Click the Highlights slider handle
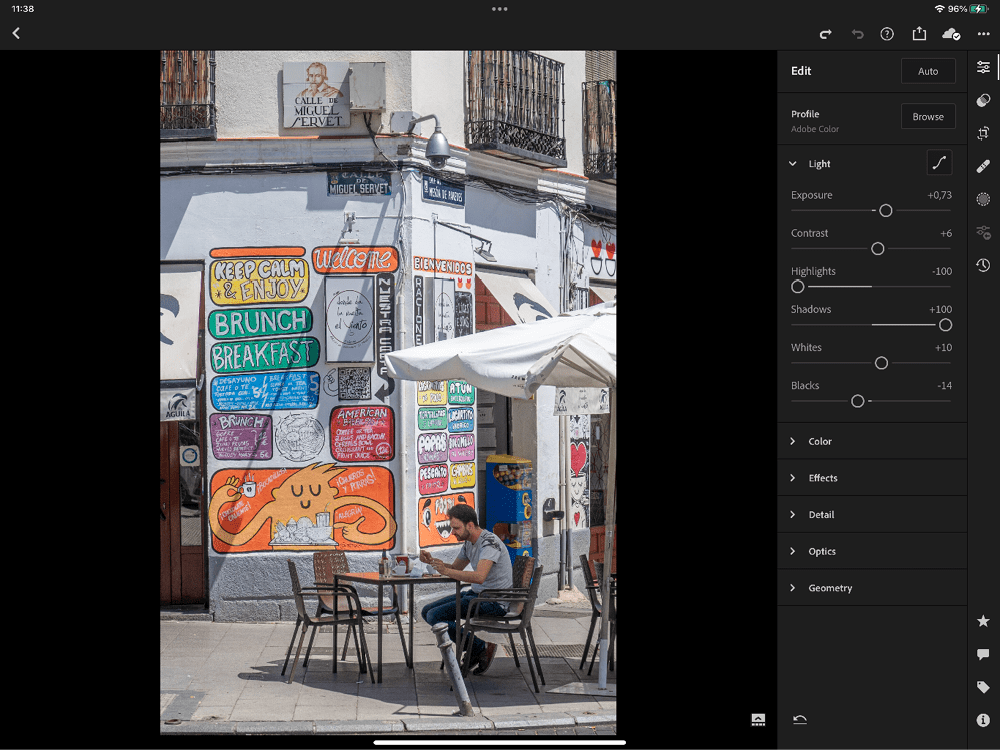The width and height of the screenshot is (1000, 750). 797,287
